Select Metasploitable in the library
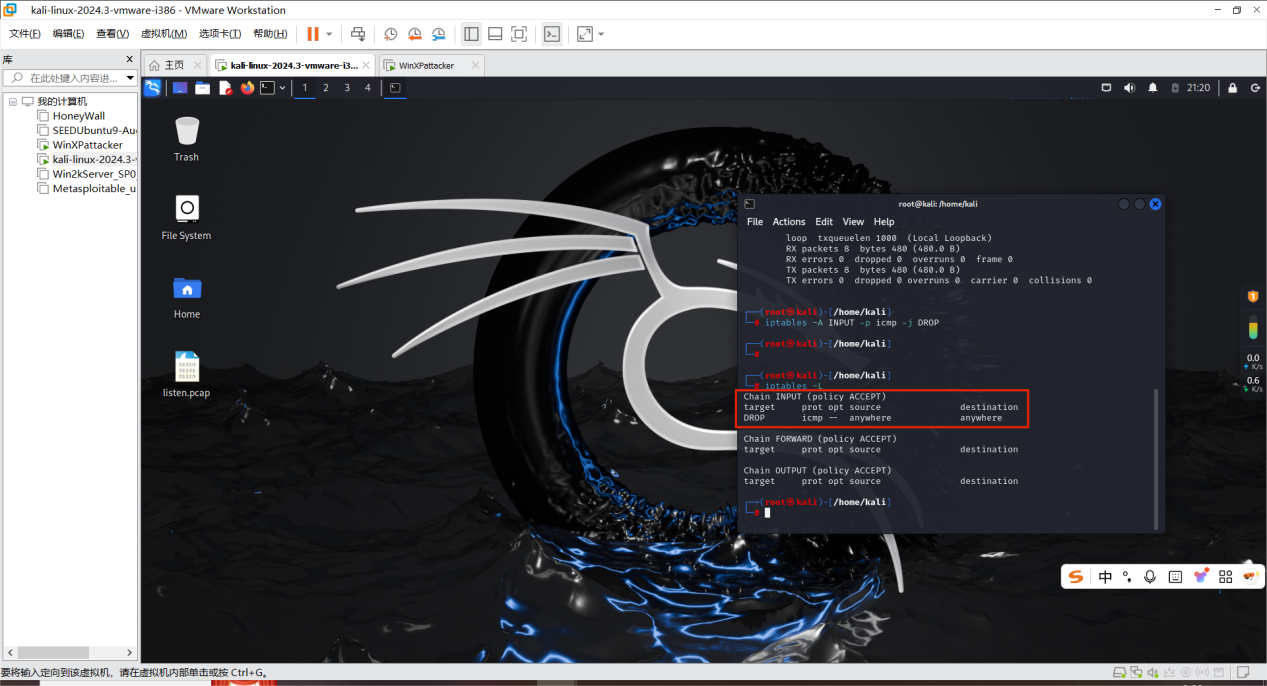Viewport: 1267px width, 686px height. 87,188
